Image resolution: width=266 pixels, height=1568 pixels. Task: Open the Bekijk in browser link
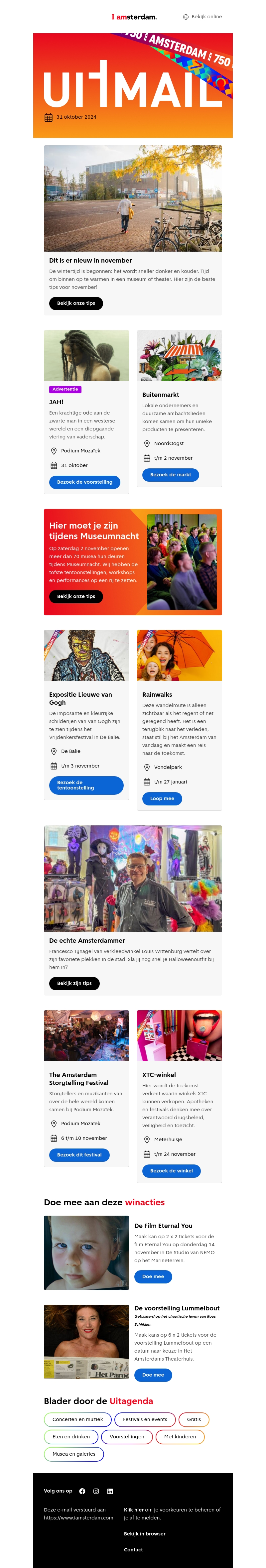tap(145, 1533)
